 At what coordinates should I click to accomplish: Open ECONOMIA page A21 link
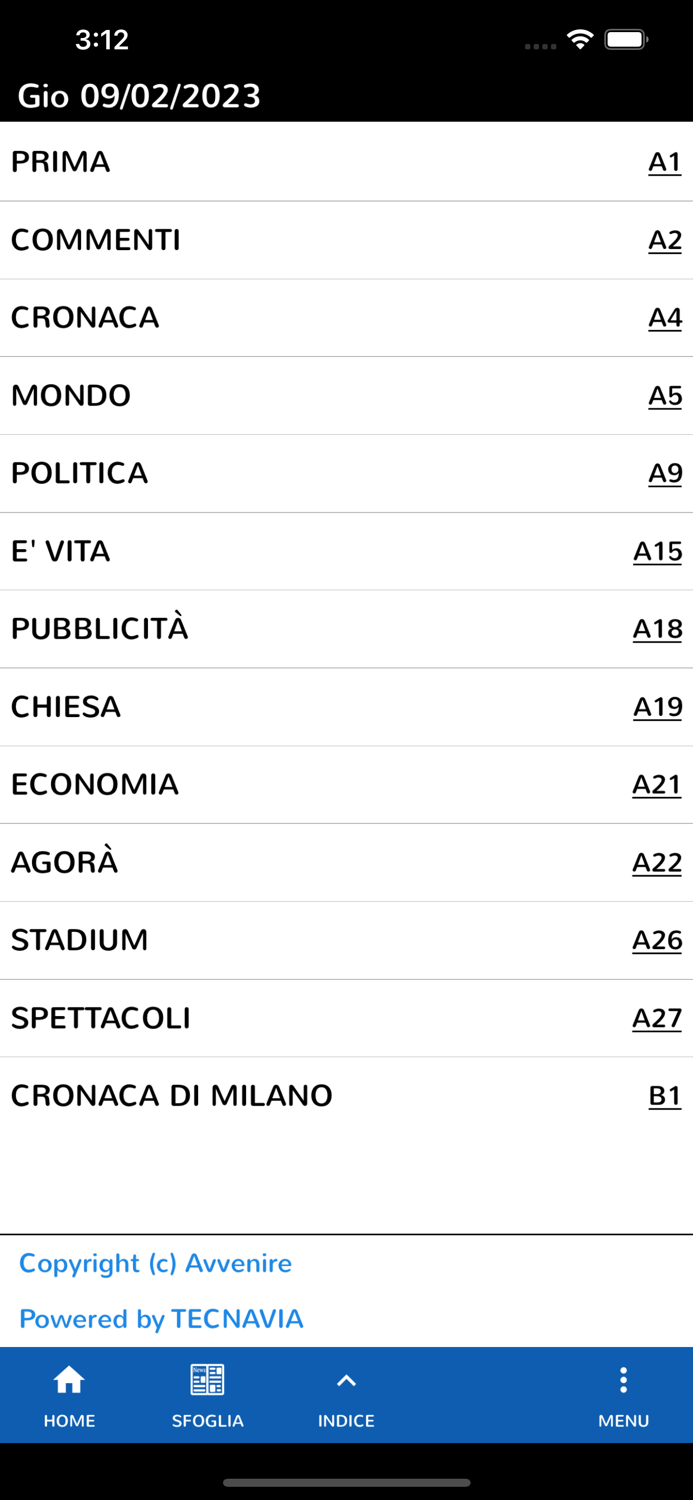tap(656, 785)
